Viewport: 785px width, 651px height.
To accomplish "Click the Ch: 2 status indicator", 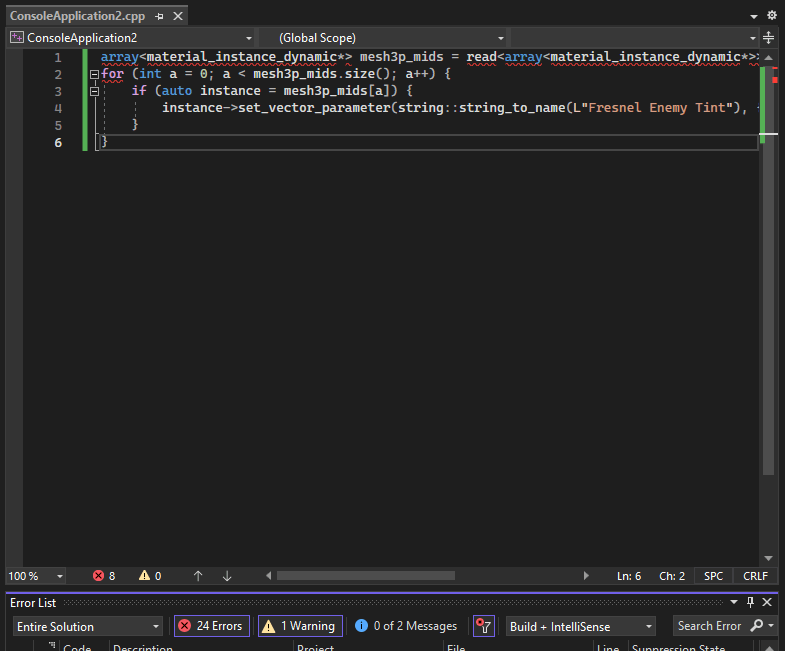I will point(672,576).
